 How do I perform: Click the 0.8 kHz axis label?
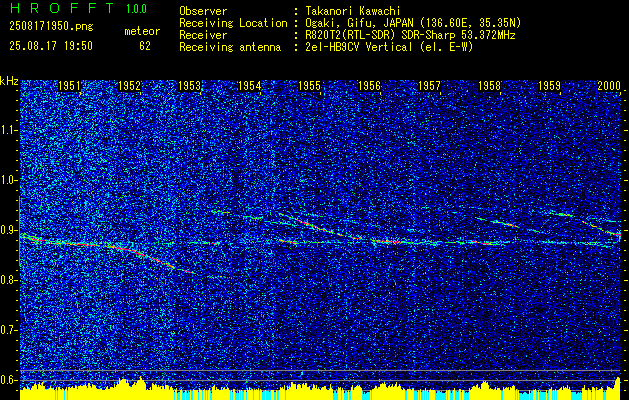8,280
